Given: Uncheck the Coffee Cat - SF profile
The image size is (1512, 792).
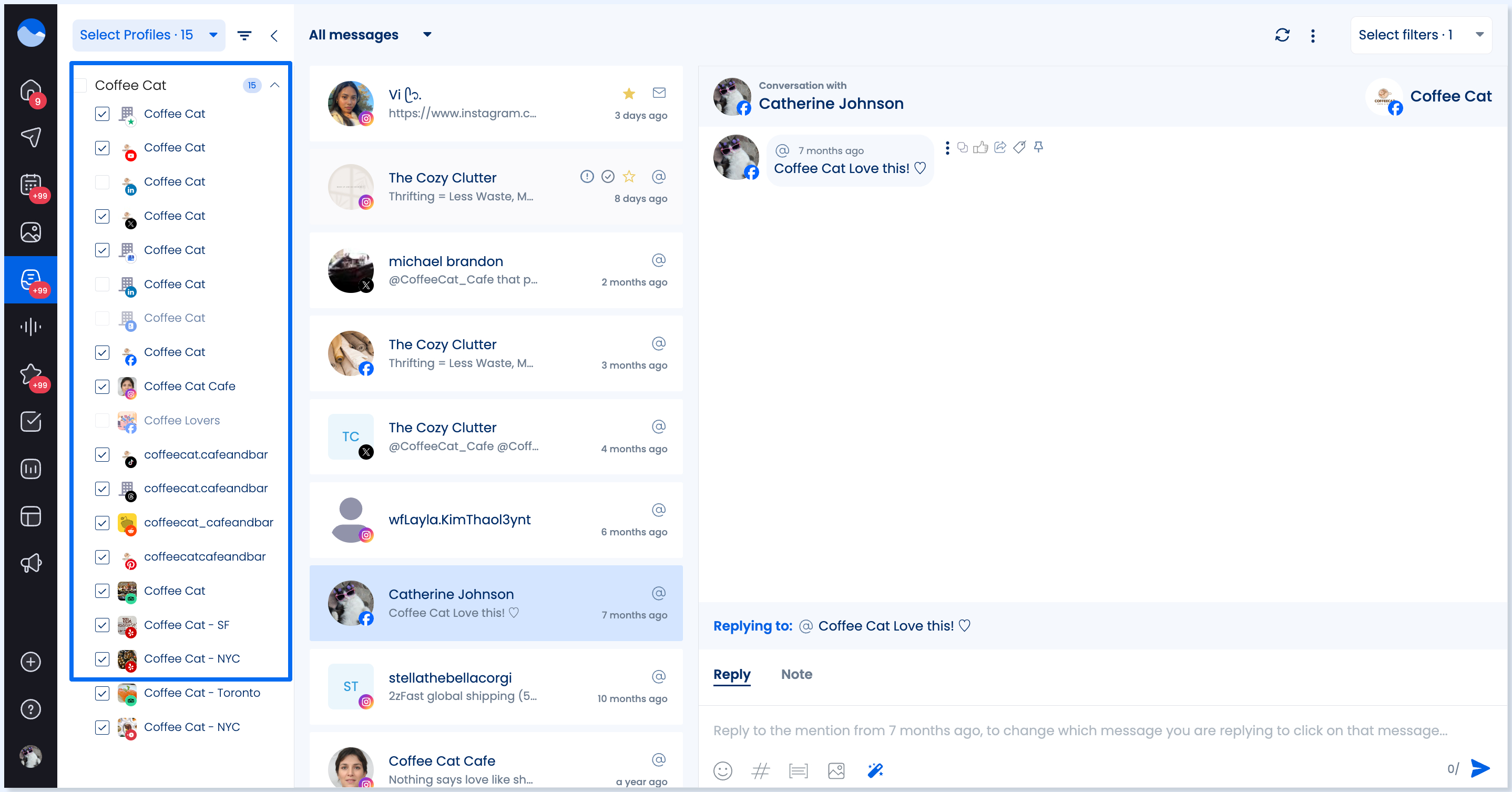Looking at the screenshot, I should [102, 625].
